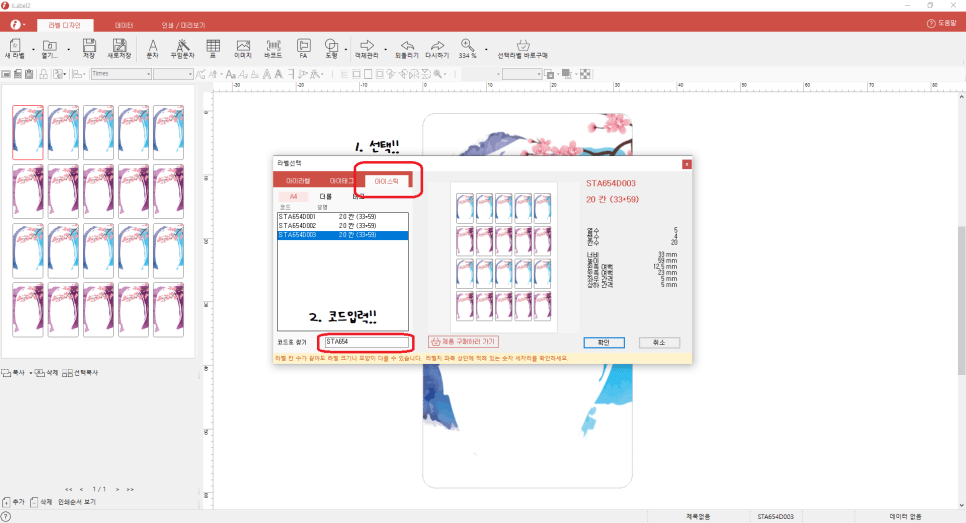Click the delete page (삭제) icon at bottom
The width and height of the screenshot is (966, 523).
click(x=34, y=502)
